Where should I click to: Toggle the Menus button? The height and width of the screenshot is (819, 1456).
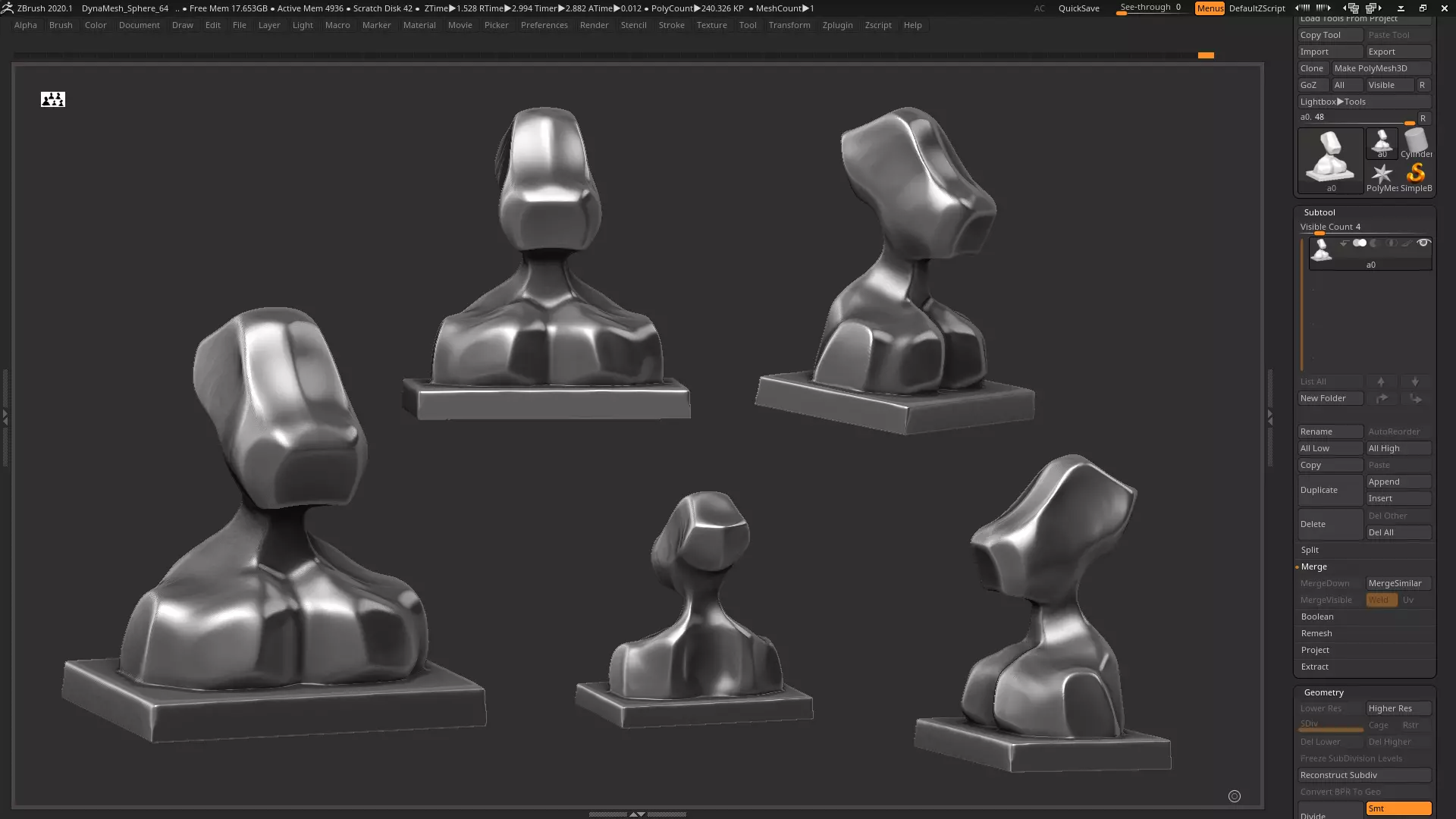tap(1210, 8)
